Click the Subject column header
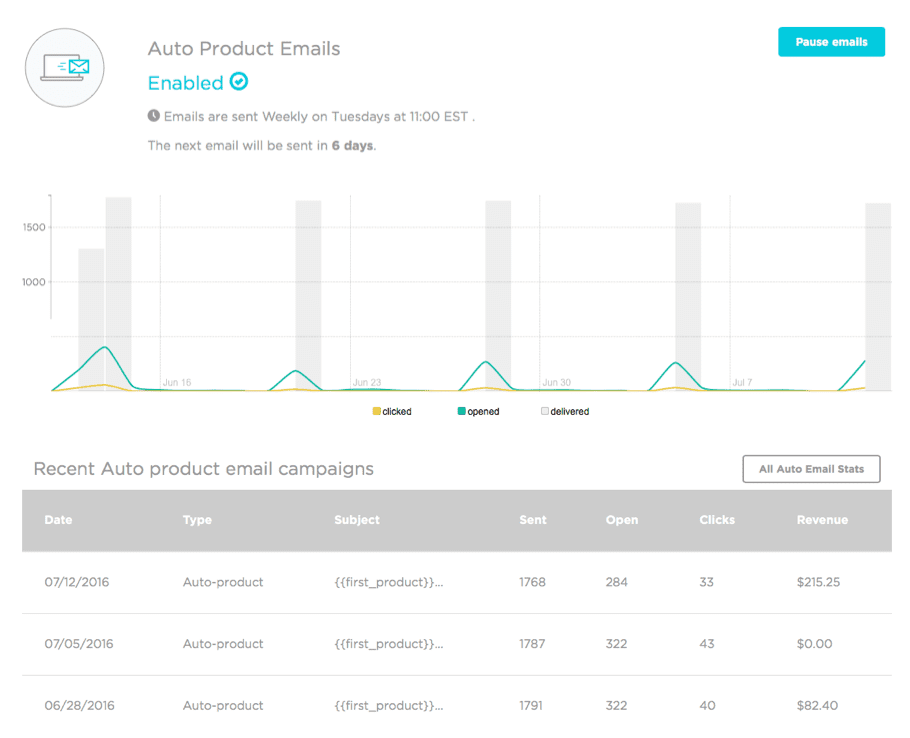Viewport: 910px width, 738px height. click(x=357, y=520)
